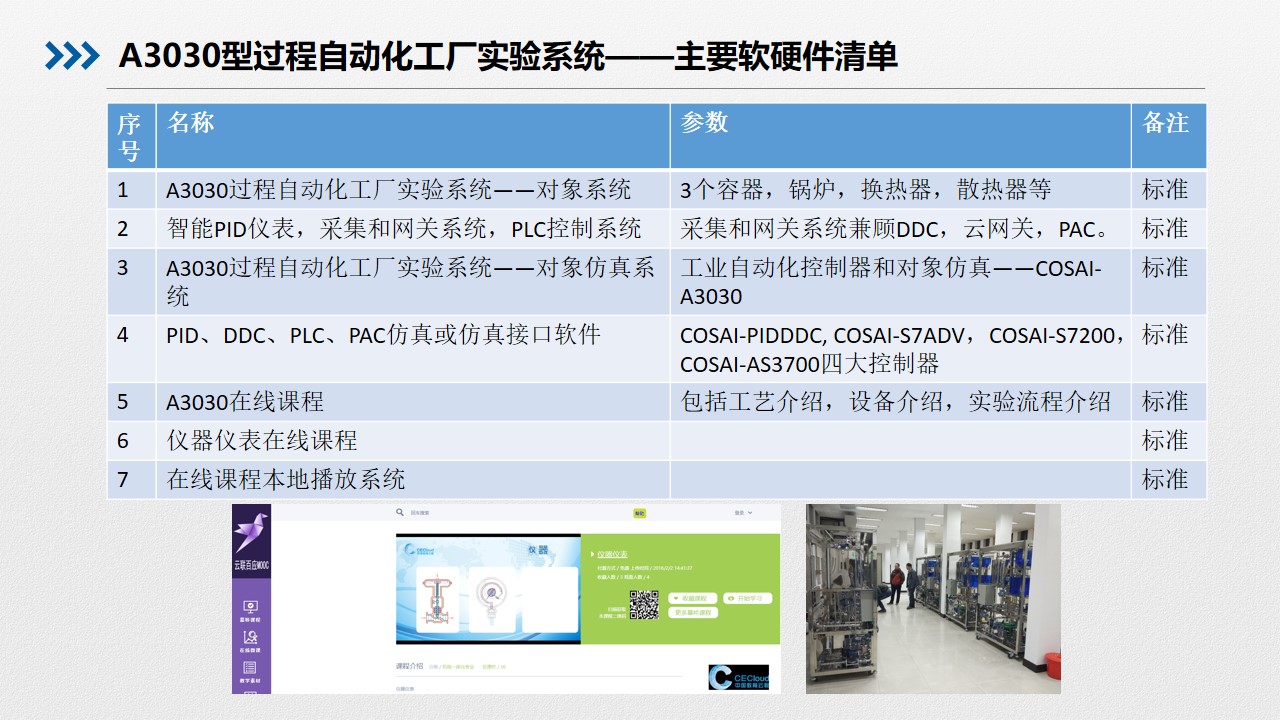Click 标准 in row 5 remarks
Viewport: 1280px width, 720px height.
coord(1165,402)
